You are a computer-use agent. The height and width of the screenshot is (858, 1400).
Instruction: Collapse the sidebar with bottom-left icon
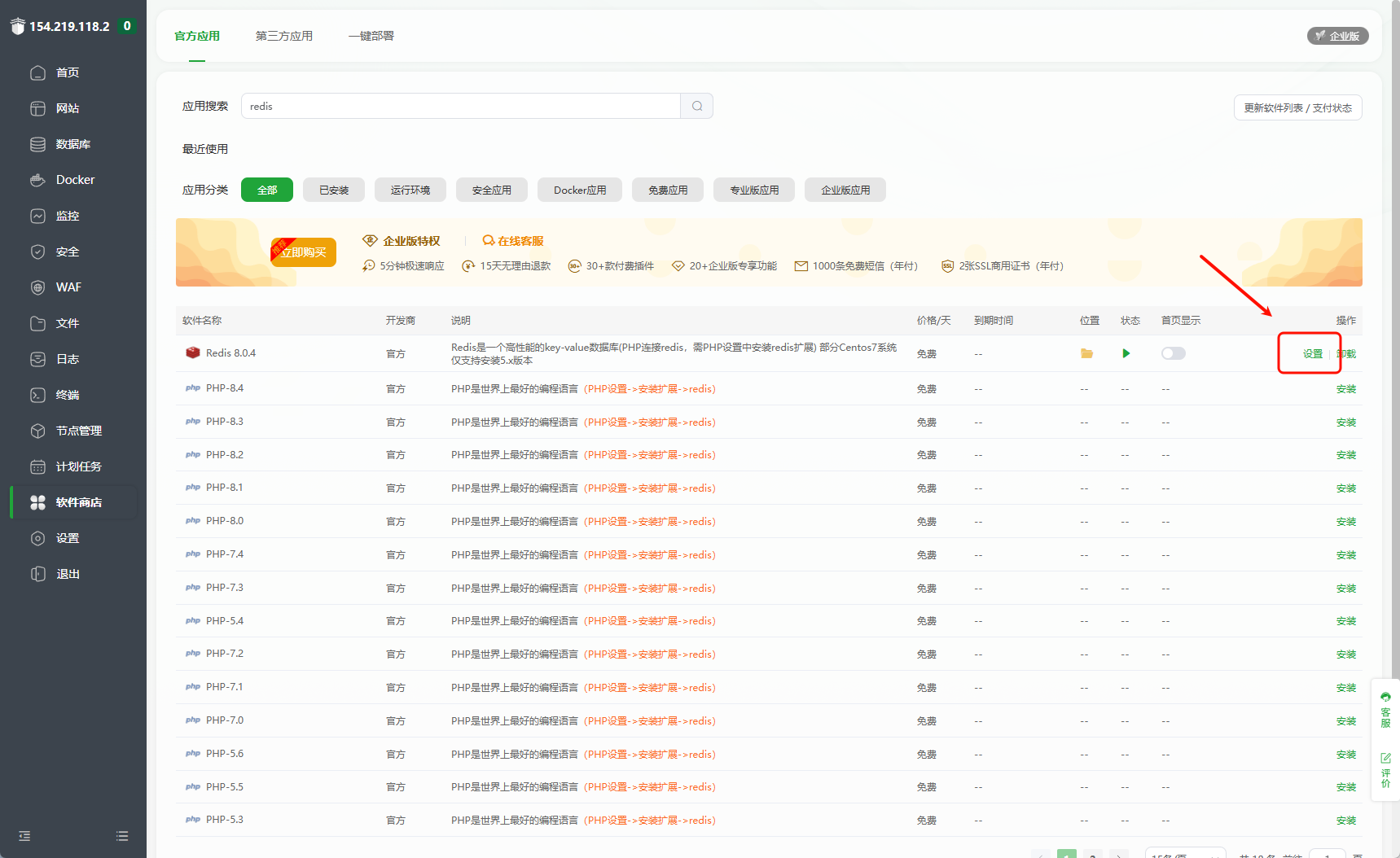click(x=24, y=836)
